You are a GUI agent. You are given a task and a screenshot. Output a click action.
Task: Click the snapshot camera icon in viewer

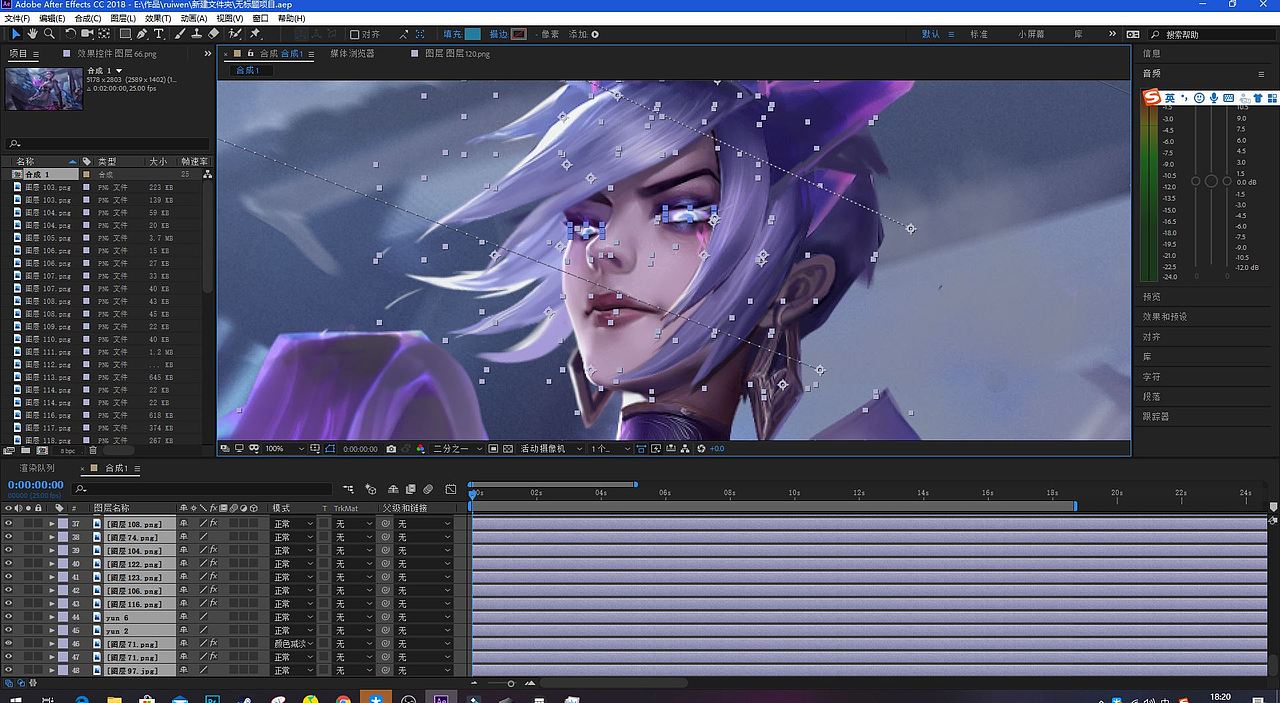pos(391,449)
